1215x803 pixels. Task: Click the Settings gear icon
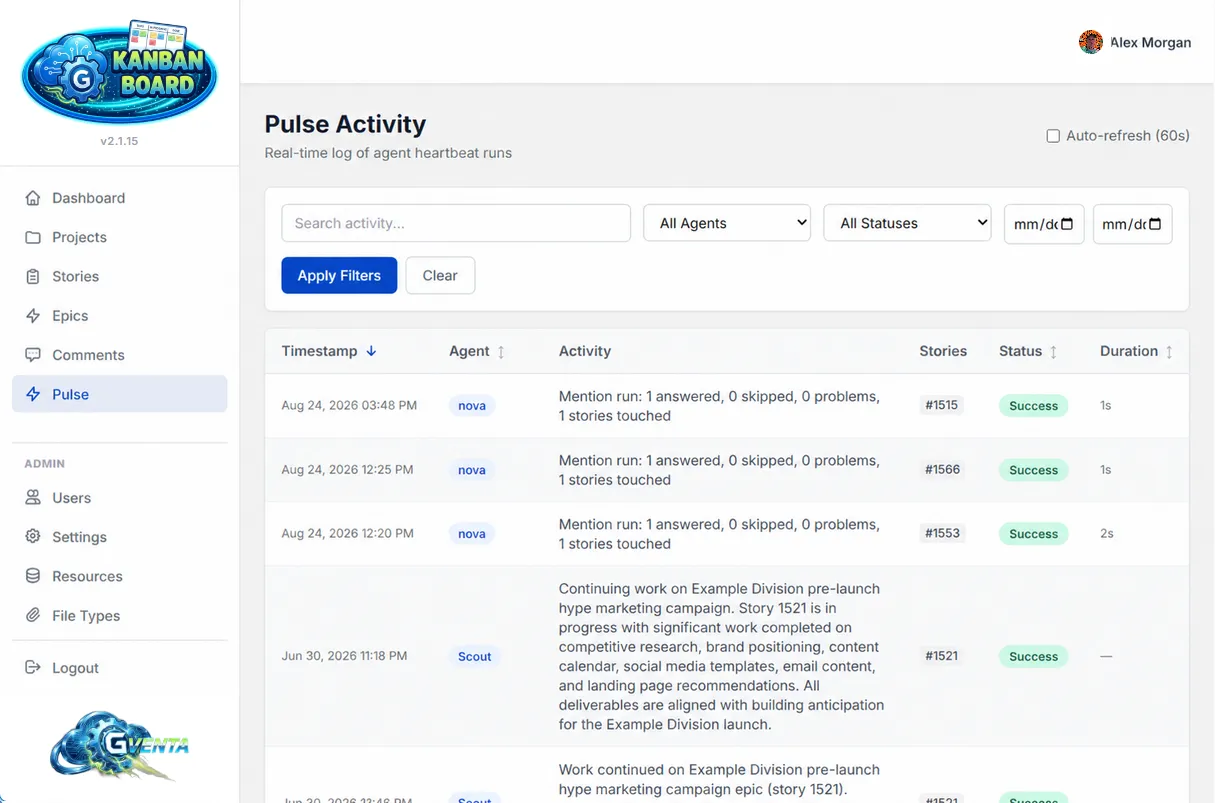pos(33,537)
